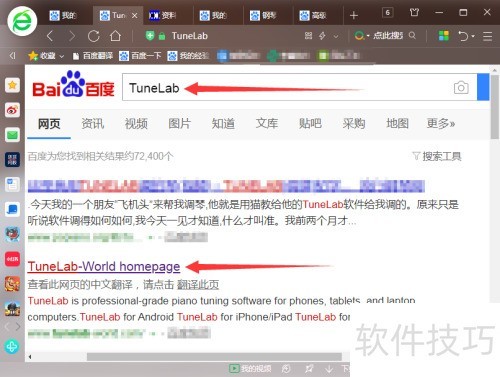Click the camera image search icon
Image resolution: width=500 pixels, height=377 pixels.
pos(461,87)
